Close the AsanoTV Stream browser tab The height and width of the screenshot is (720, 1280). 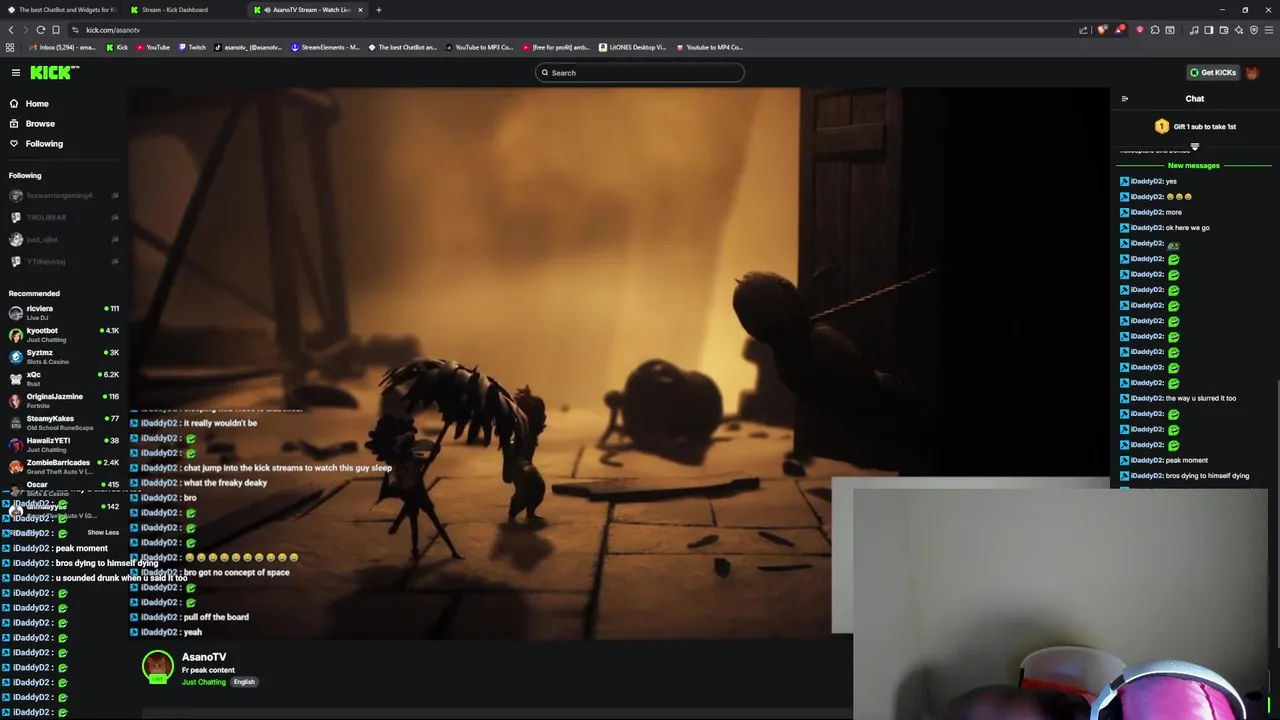[x=361, y=10]
